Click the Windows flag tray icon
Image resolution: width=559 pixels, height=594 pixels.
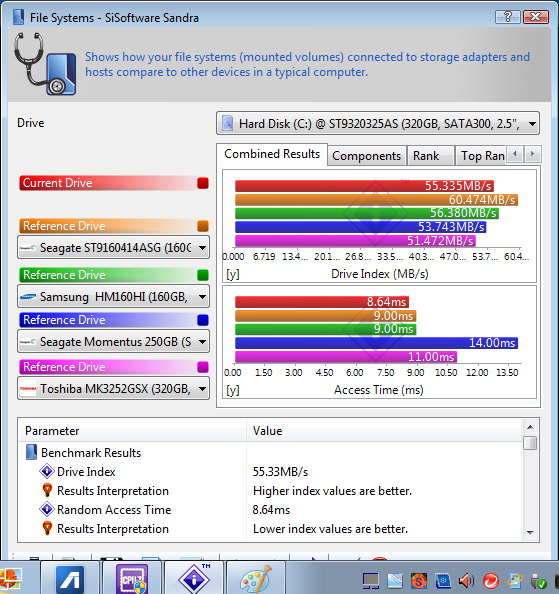515,580
